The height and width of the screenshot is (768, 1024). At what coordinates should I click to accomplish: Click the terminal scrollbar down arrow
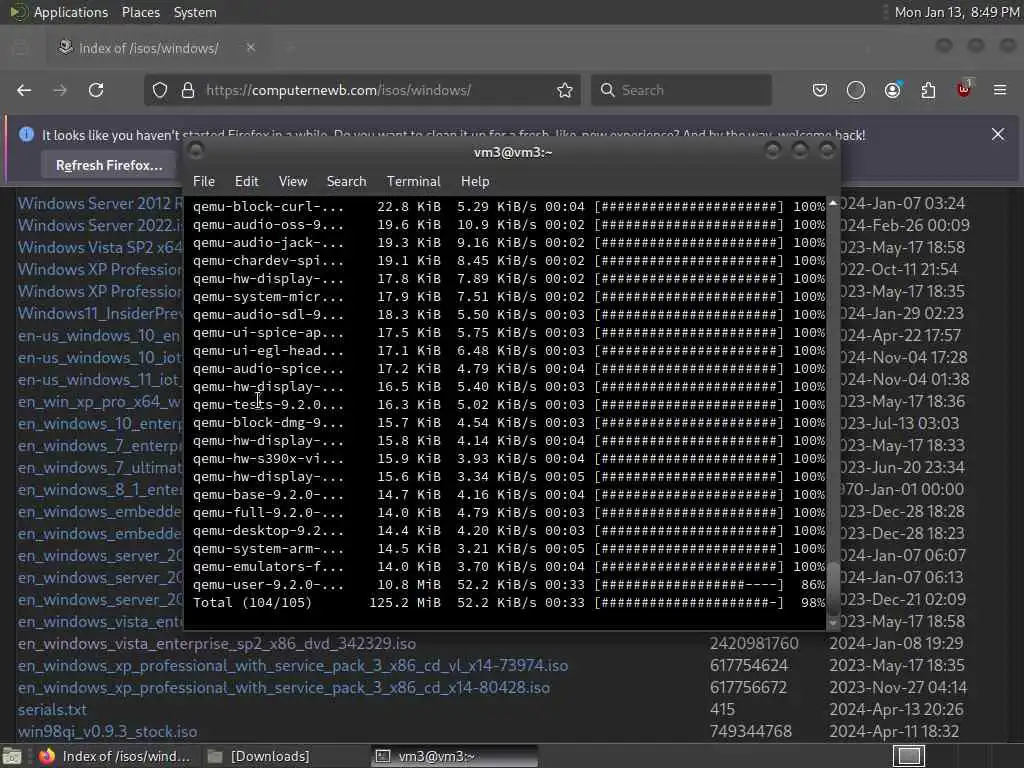coord(833,624)
